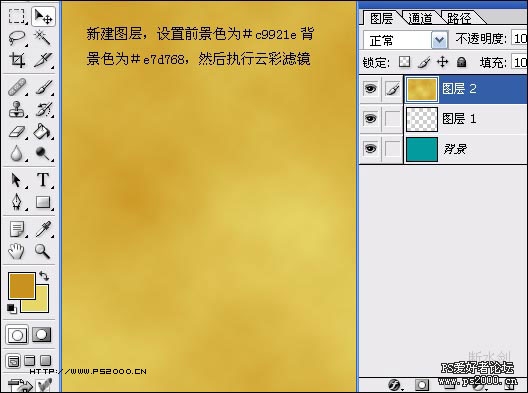The width and height of the screenshot is (528, 393).
Task: Select the Brush tool in toolbox
Action: pyautogui.click(x=43, y=88)
